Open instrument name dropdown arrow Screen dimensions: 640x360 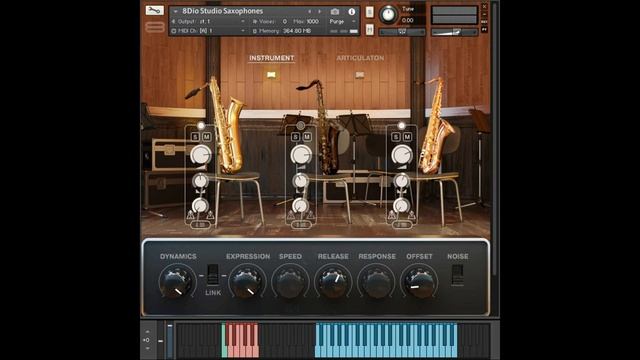[176, 11]
